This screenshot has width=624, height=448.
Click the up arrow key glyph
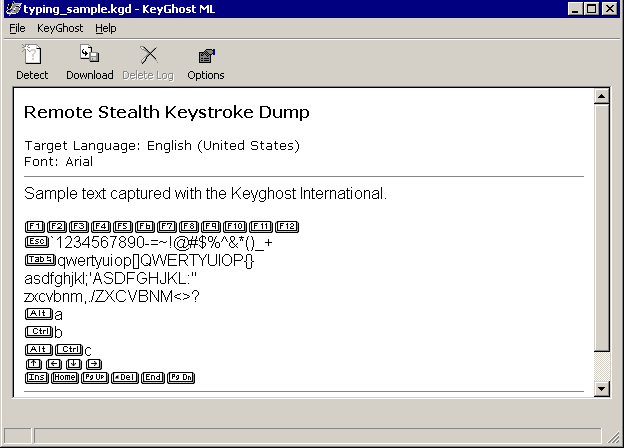[34, 364]
